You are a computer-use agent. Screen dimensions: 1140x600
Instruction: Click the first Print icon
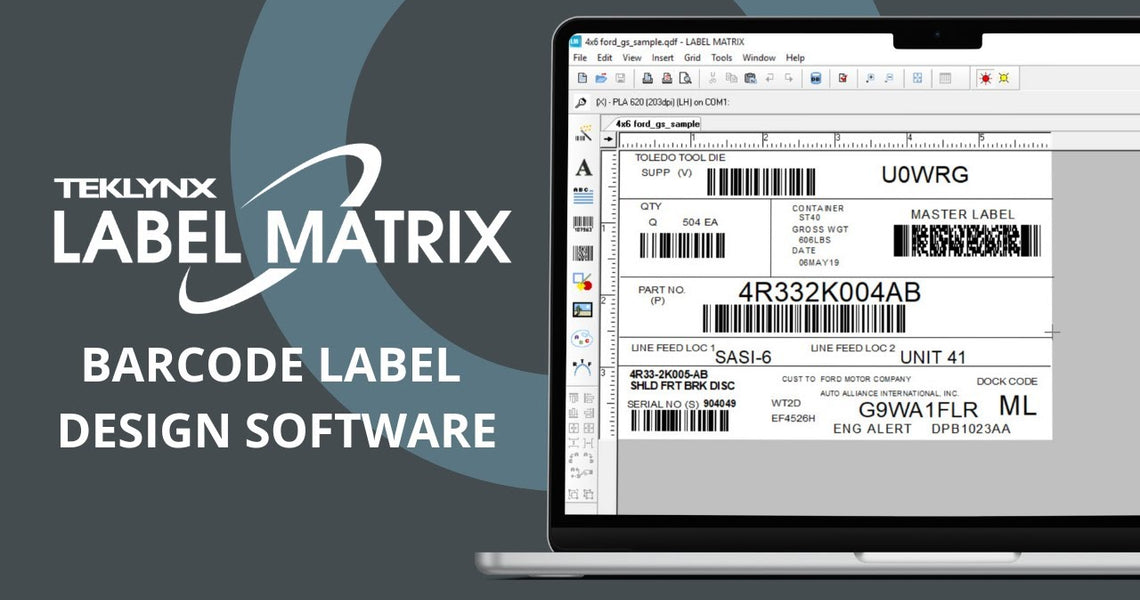647,78
